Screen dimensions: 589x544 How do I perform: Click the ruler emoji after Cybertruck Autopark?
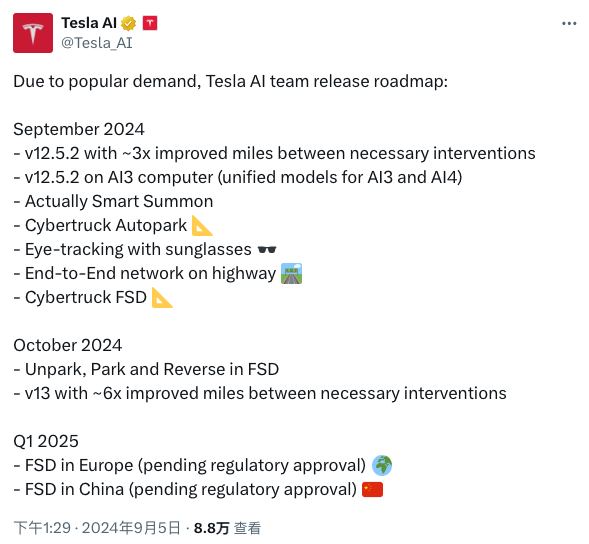[x=202, y=225]
